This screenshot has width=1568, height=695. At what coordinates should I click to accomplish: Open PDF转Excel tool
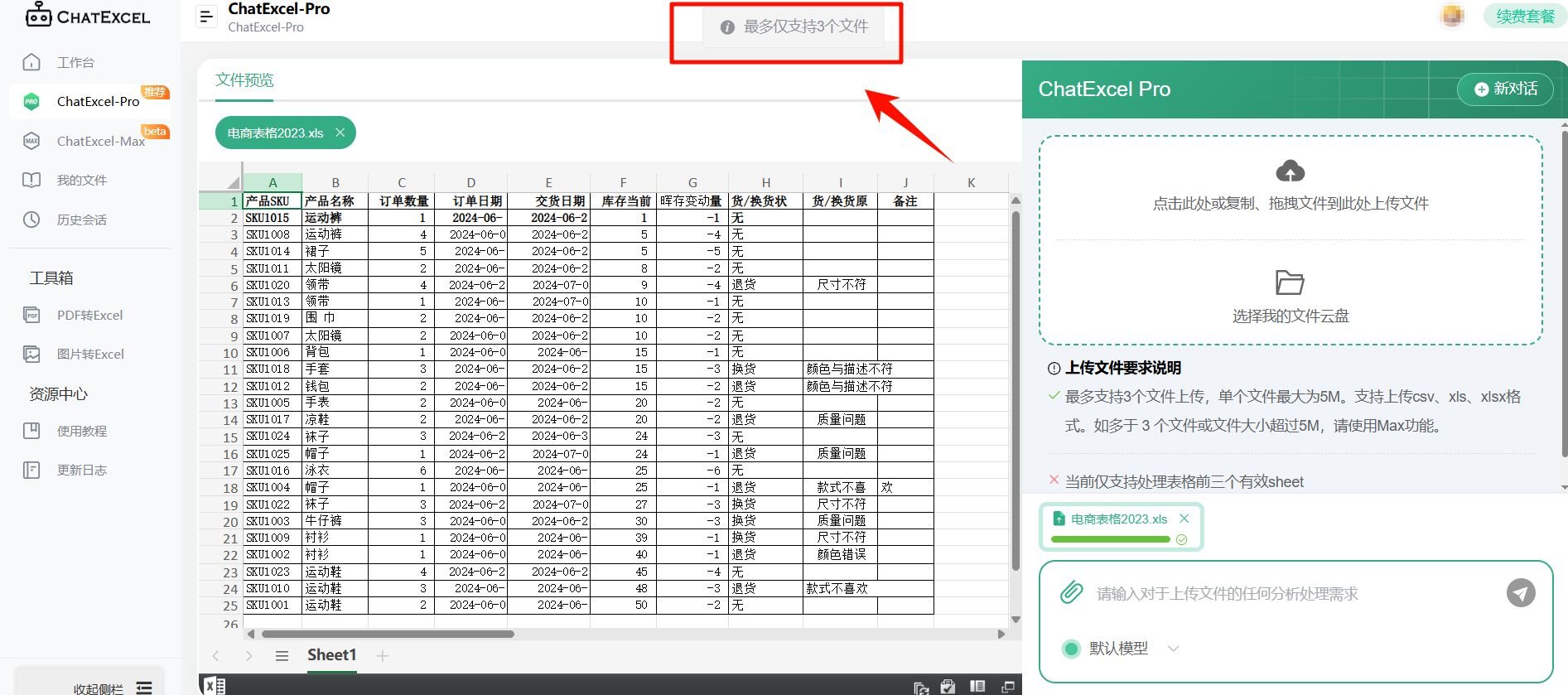click(x=89, y=315)
